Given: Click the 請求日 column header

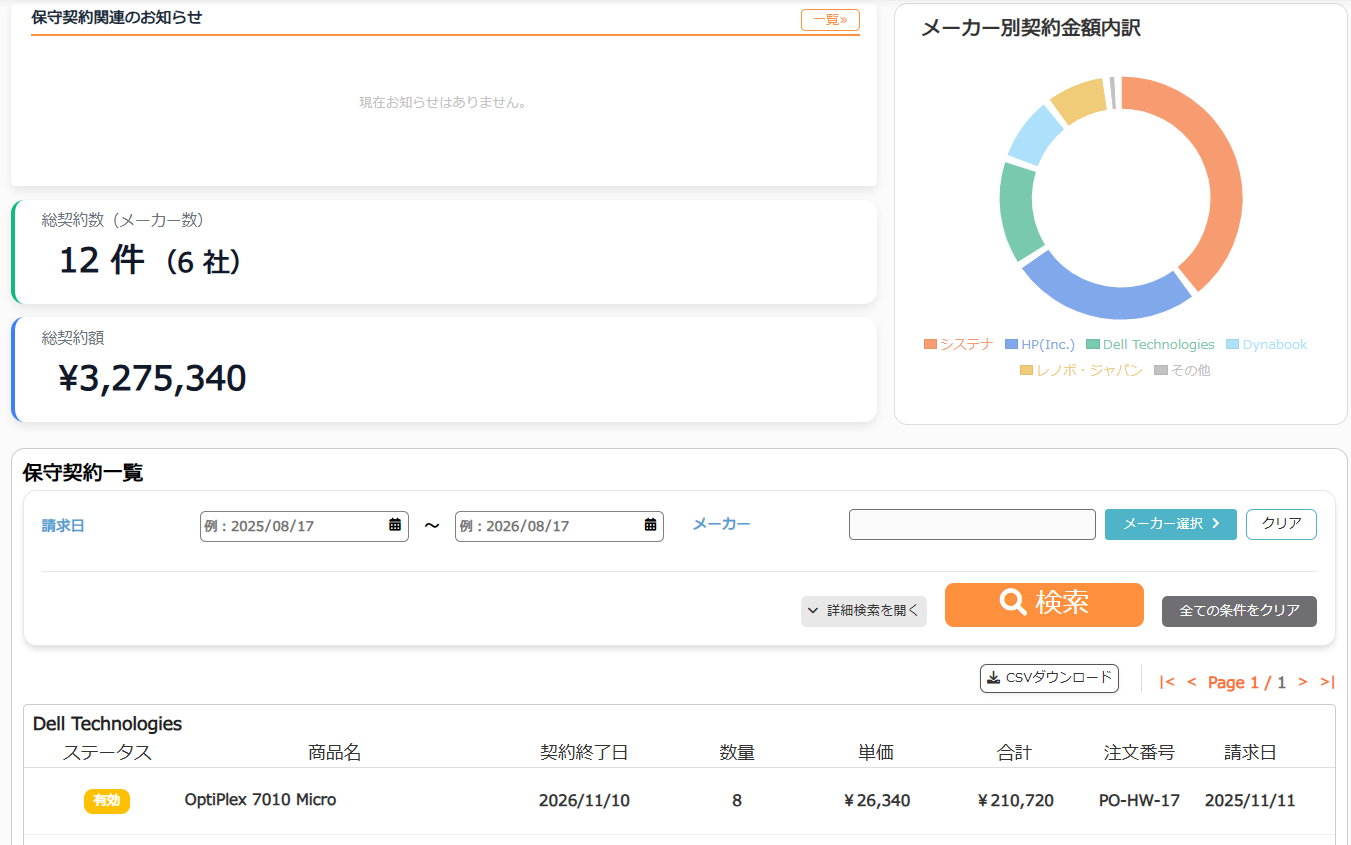Looking at the screenshot, I should tap(1250, 753).
